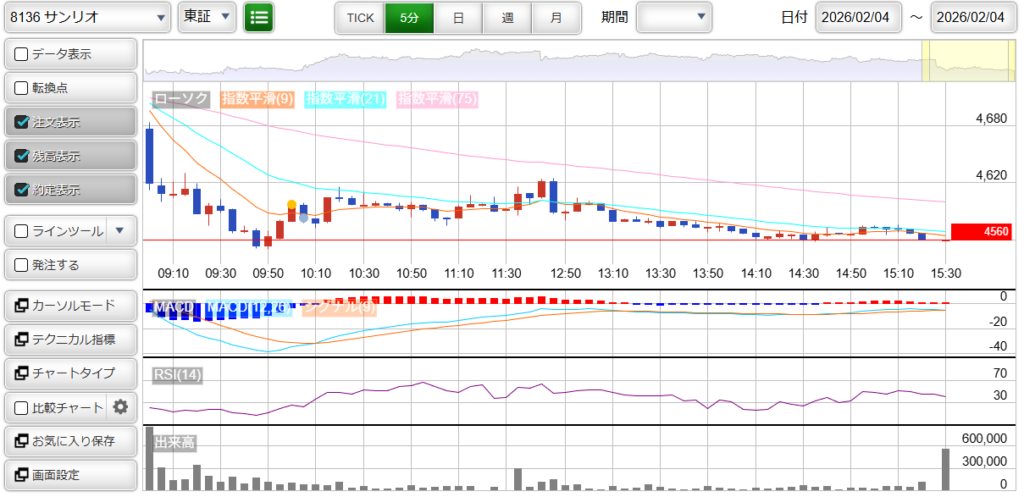
Task: Click the 発注する order button
Action: [70, 265]
